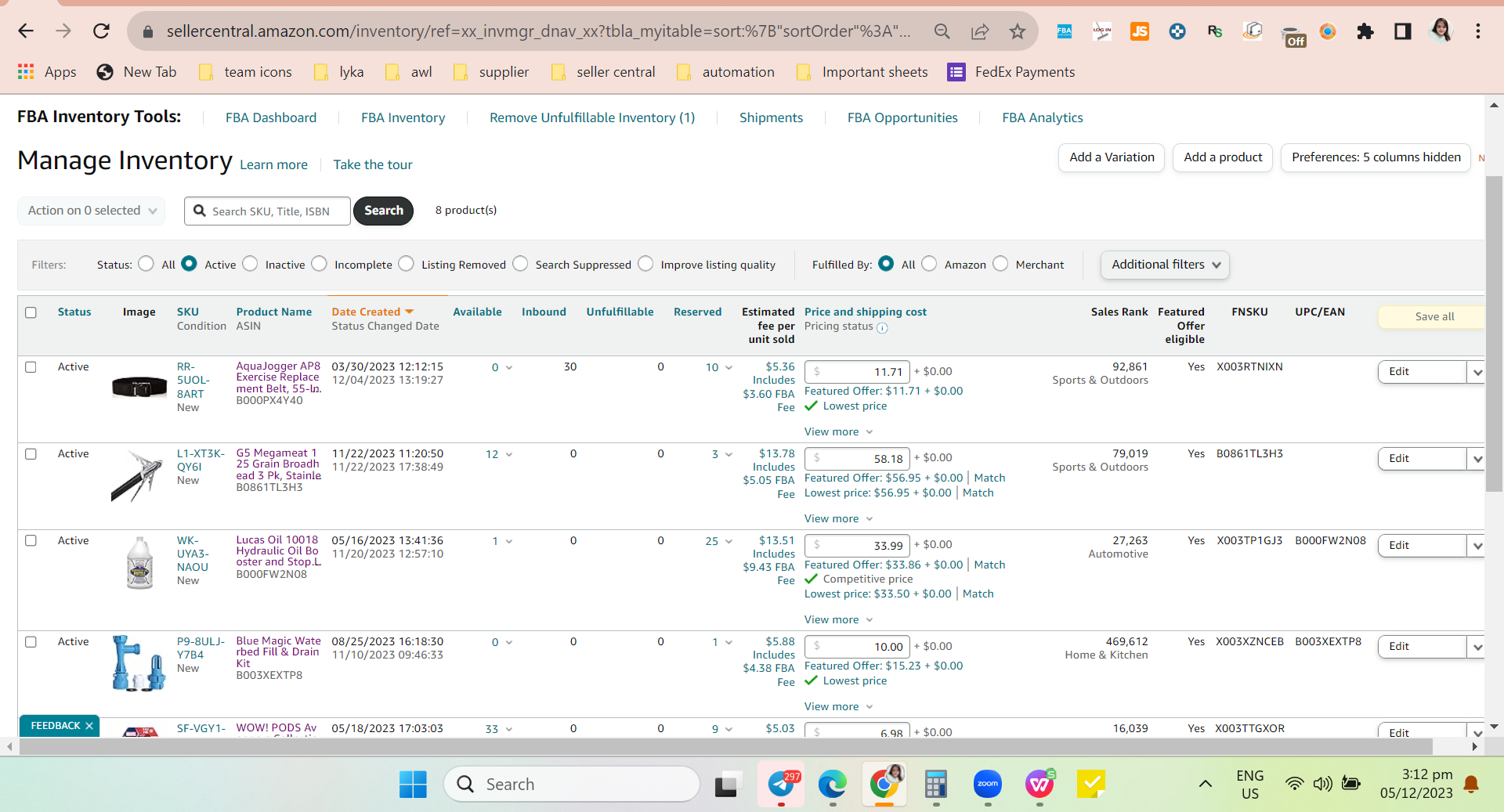This screenshot has width=1504, height=812.
Task: Open the Chrome profile avatar
Action: [1441, 31]
